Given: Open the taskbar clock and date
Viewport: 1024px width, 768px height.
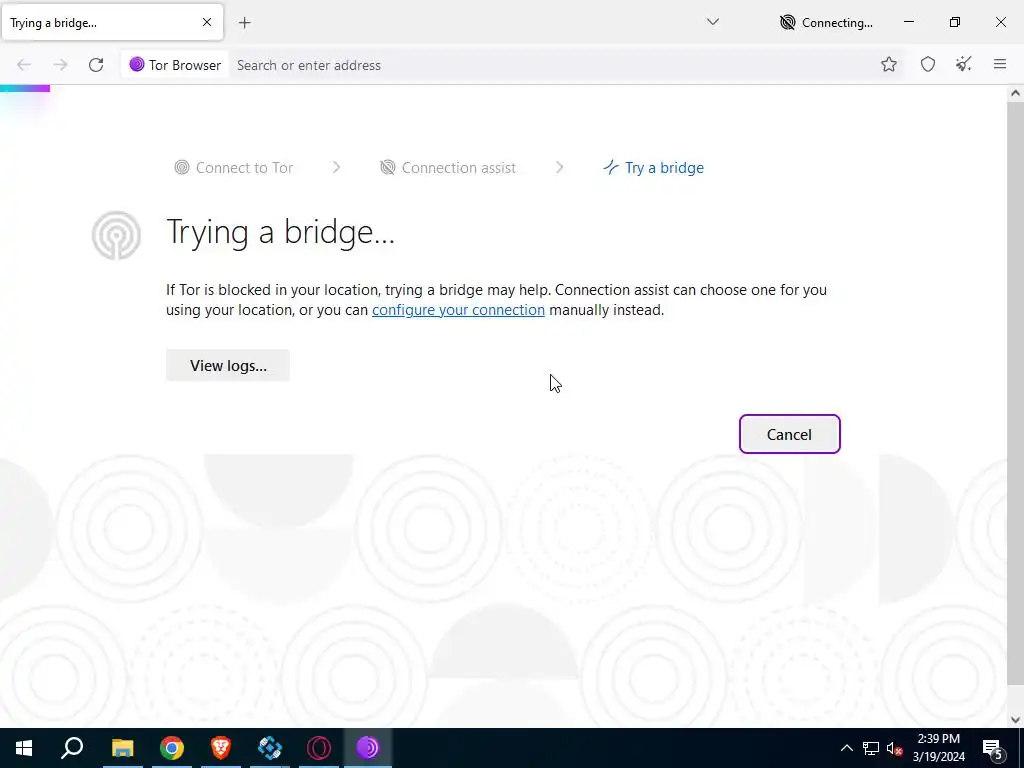Looking at the screenshot, I should click(938, 748).
